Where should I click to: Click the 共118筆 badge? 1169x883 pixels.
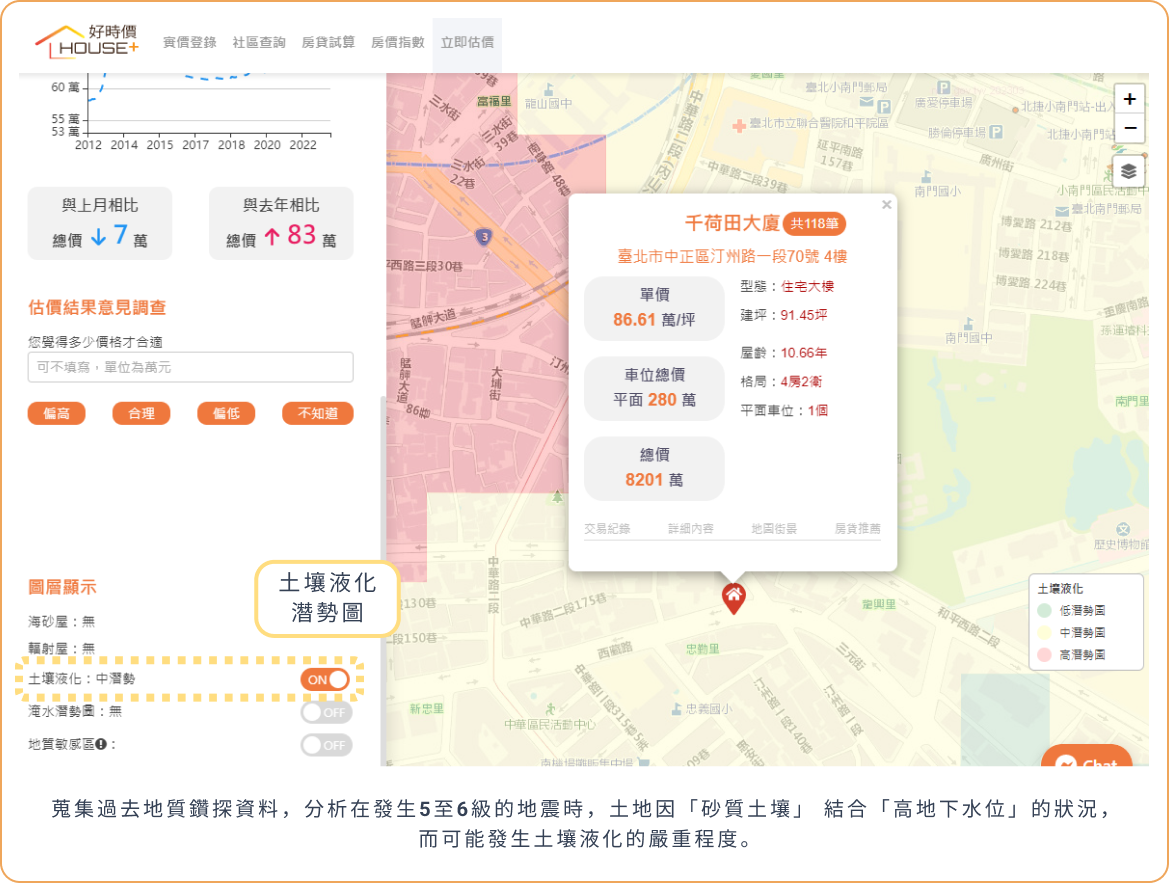point(814,224)
